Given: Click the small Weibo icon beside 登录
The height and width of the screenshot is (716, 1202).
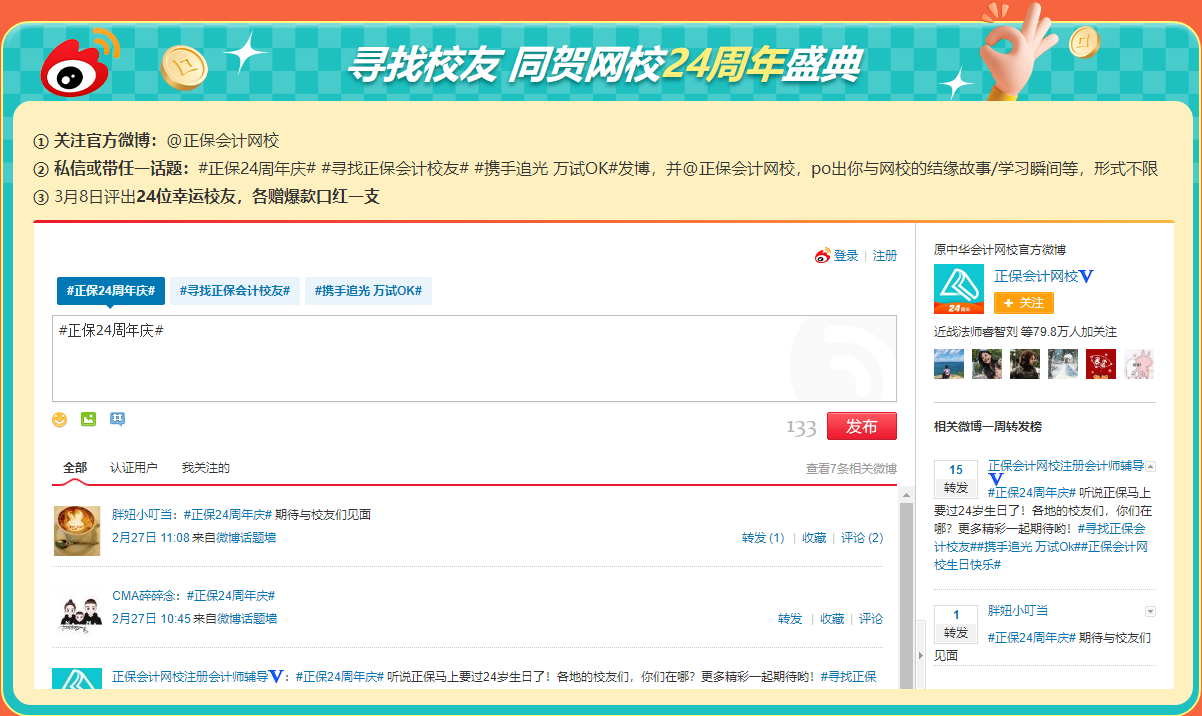Looking at the screenshot, I should (822, 256).
